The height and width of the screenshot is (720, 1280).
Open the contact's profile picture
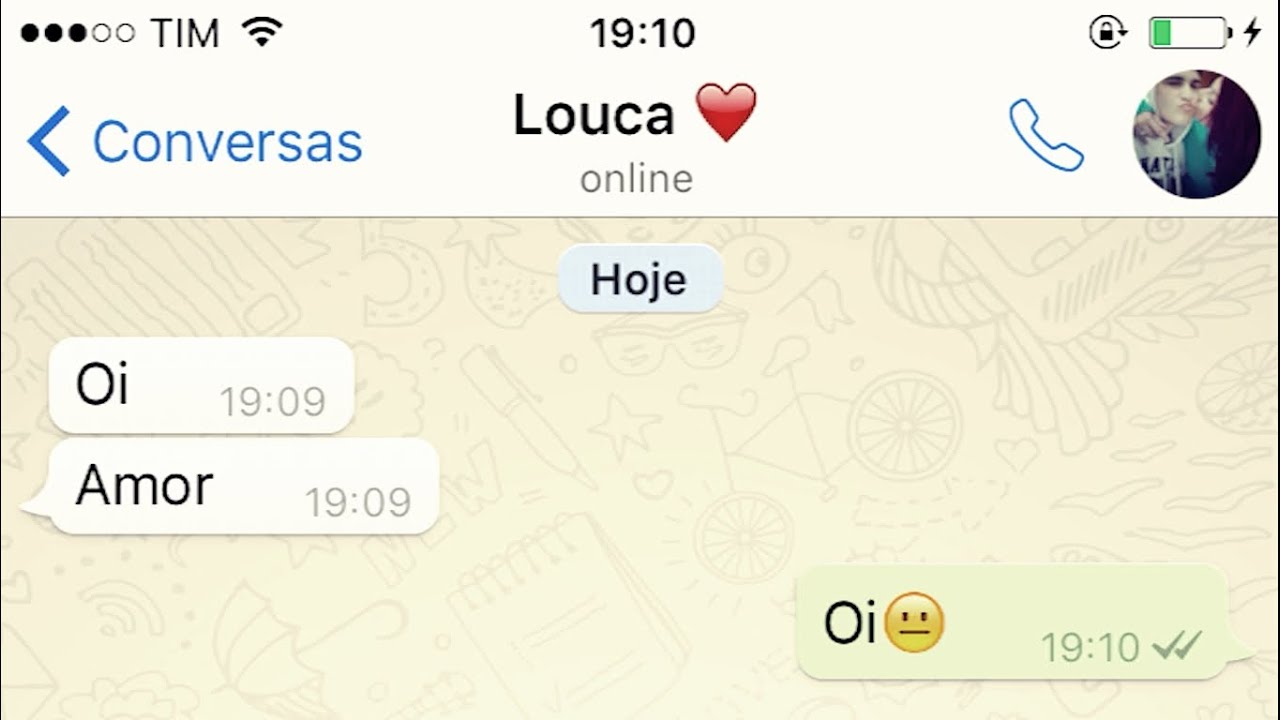(1196, 134)
